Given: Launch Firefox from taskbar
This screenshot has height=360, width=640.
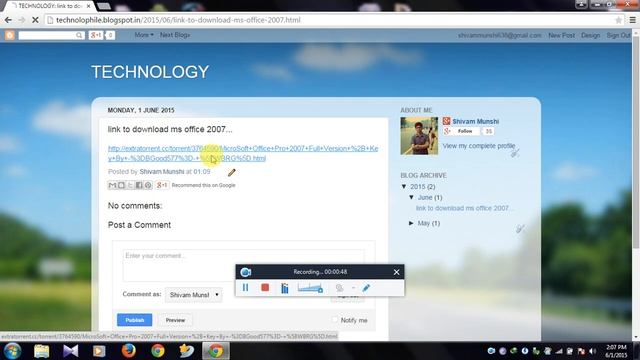Looking at the screenshot, I should (x=128, y=351).
